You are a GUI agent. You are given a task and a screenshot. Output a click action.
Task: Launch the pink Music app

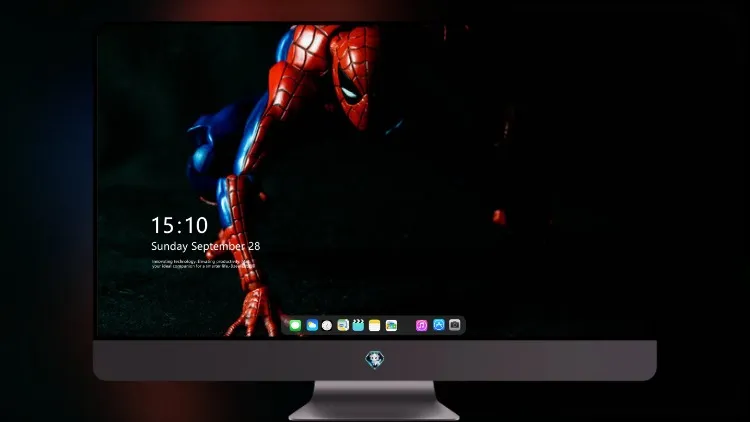pos(421,325)
